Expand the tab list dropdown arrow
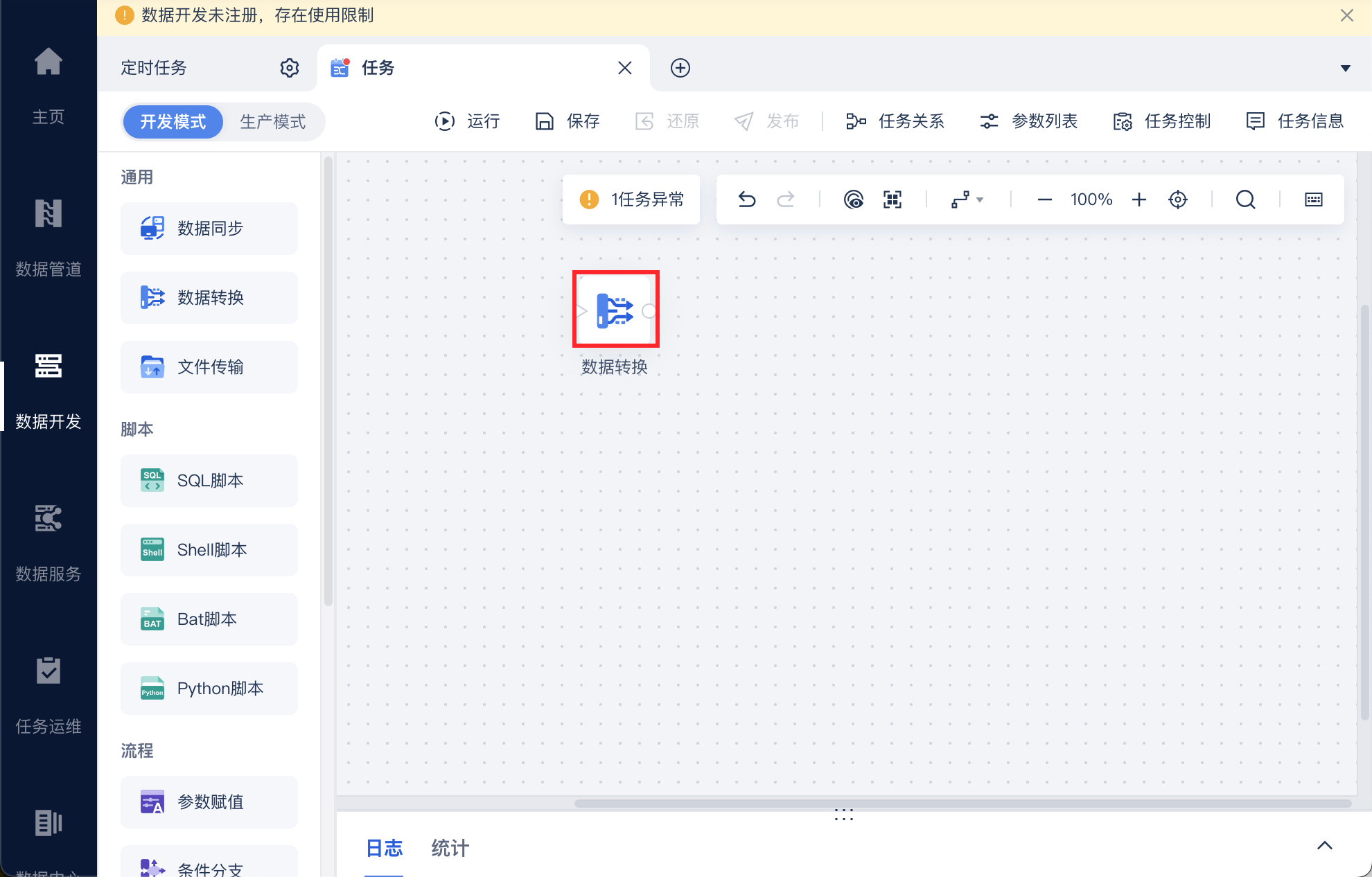This screenshot has height=877, width=1372. (1345, 68)
